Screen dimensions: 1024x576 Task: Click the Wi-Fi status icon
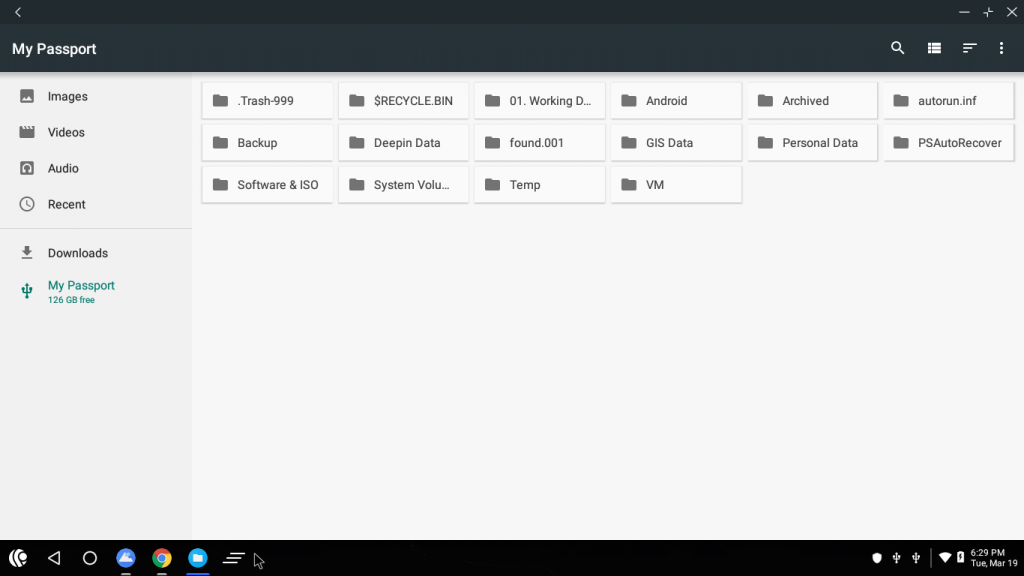944,558
